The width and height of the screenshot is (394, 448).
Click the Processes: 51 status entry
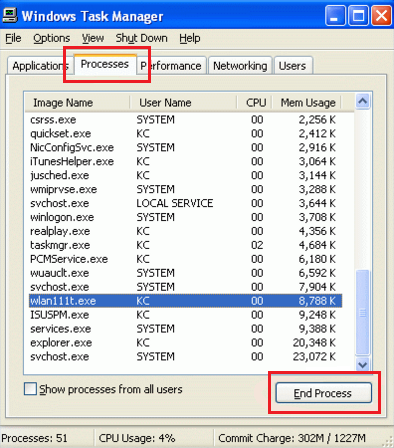[34, 438]
